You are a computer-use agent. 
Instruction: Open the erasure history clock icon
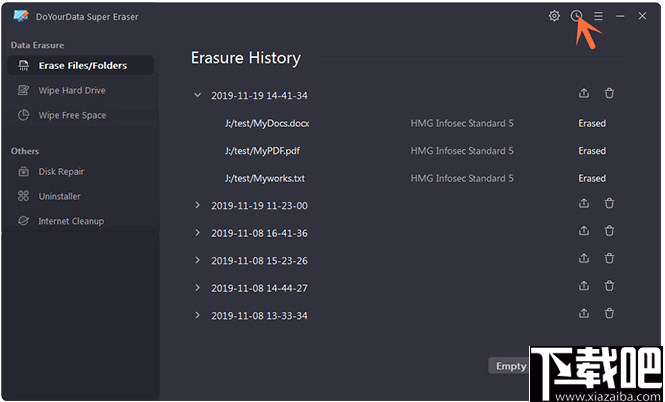576,16
